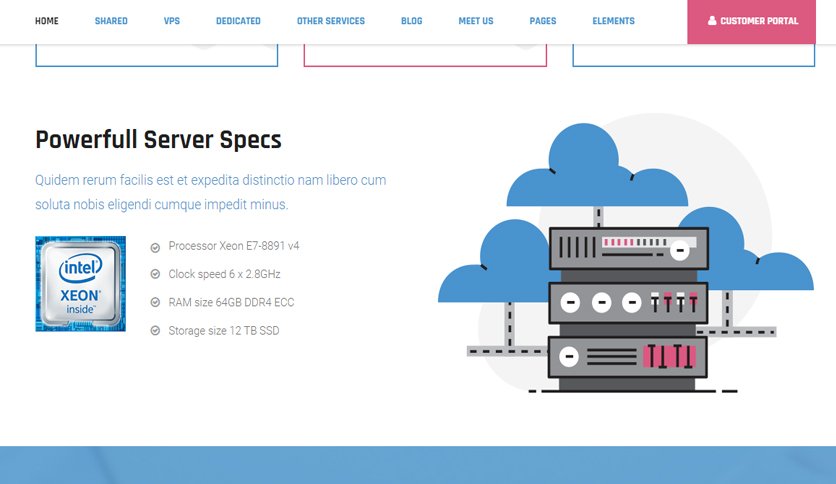Screen dimensions: 836x484
Task: Select the text 'Storage size 12 TB SSD'
Action: (x=224, y=330)
